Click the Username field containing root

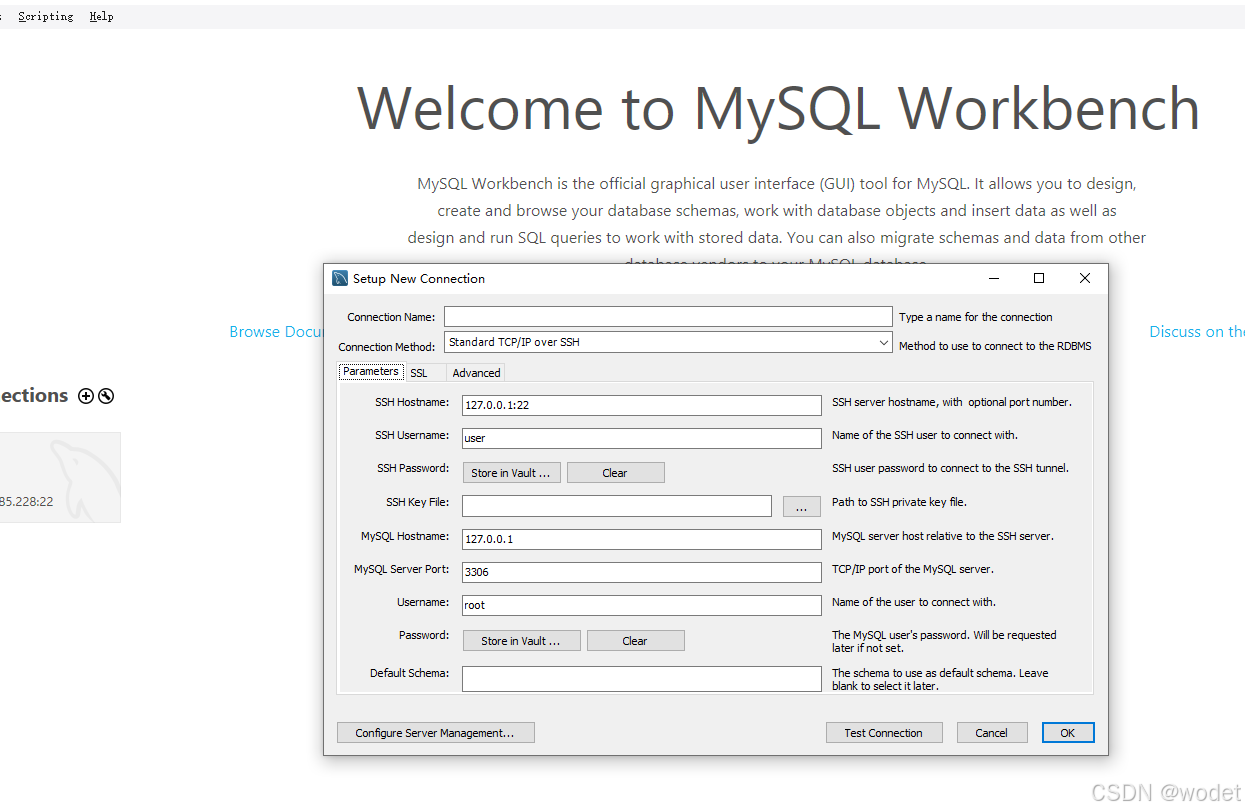[x=641, y=606]
